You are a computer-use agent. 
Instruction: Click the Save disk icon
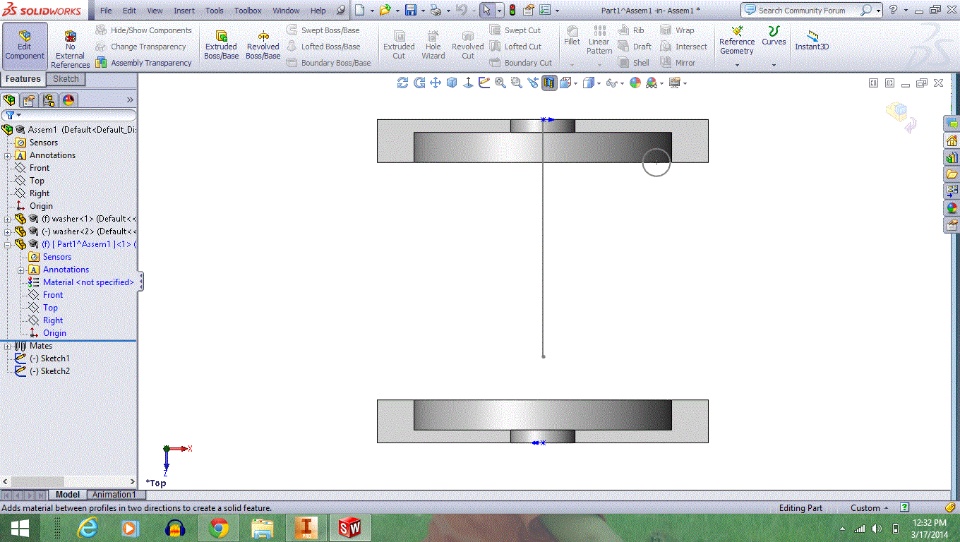(x=410, y=10)
